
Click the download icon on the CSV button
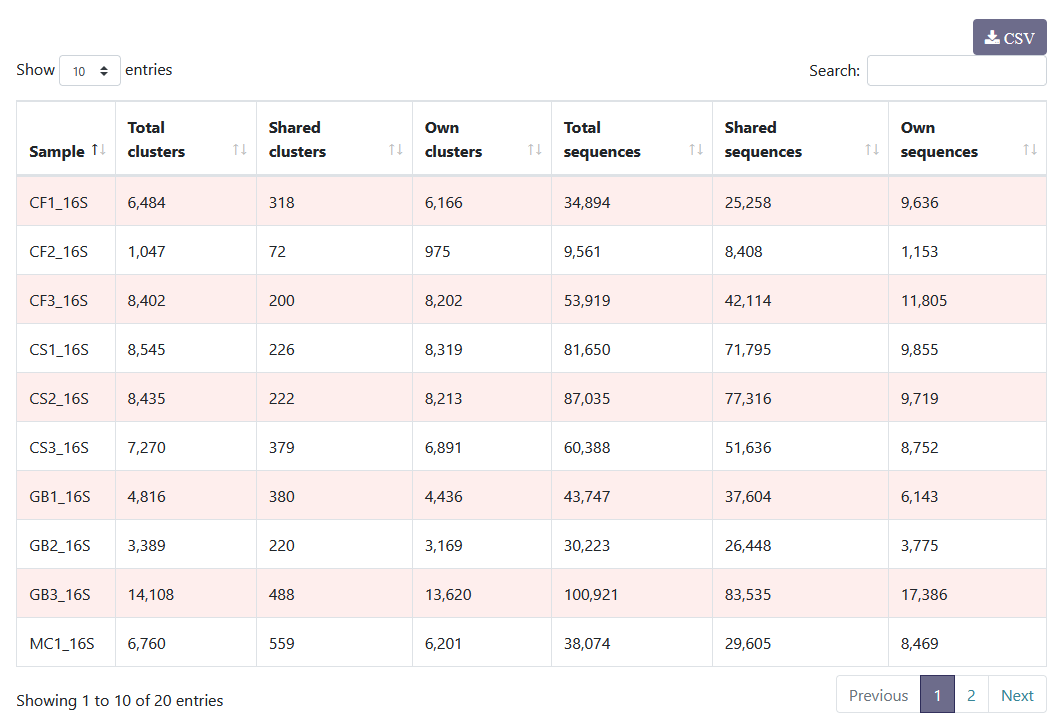point(994,37)
